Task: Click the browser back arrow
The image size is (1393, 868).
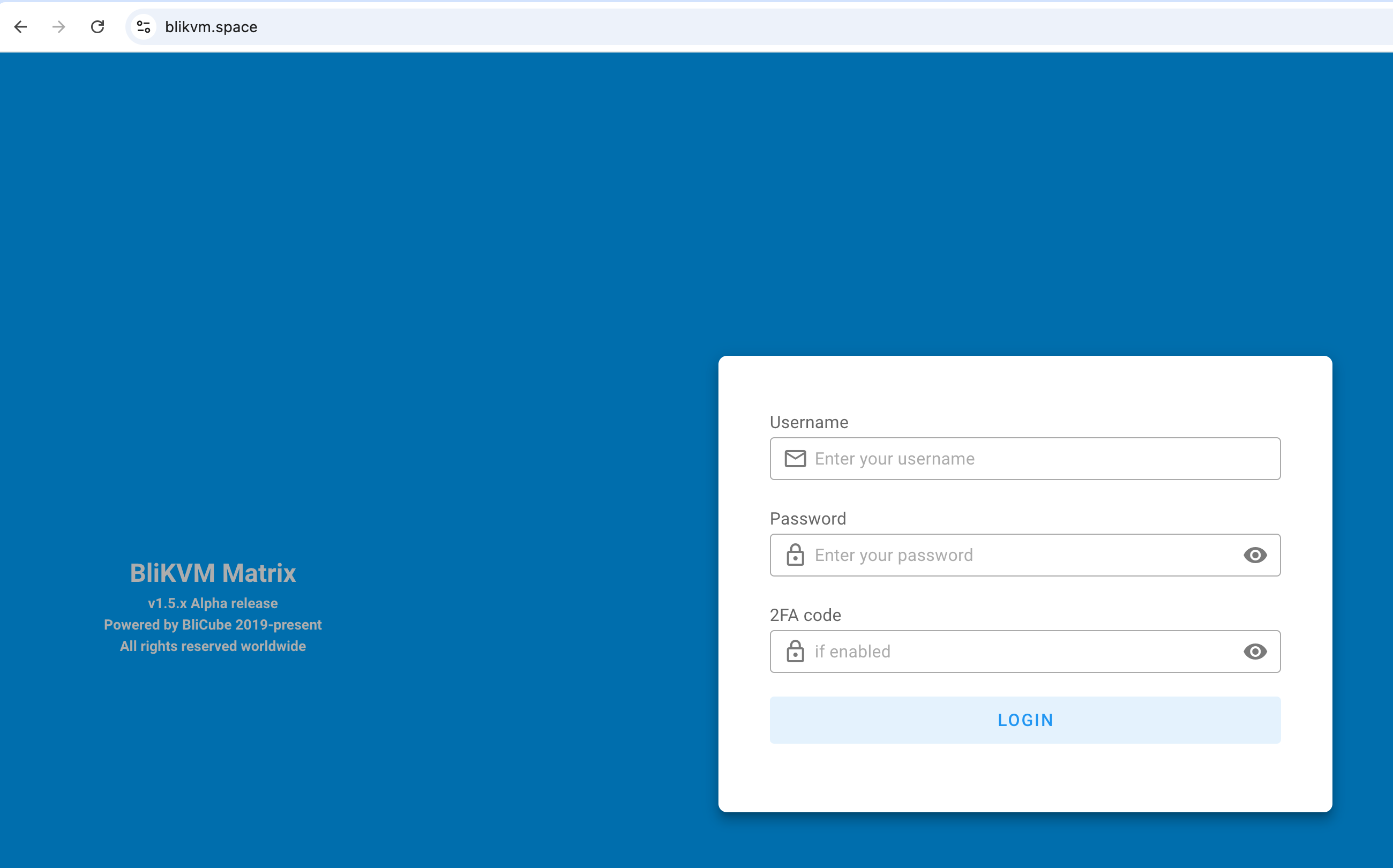Action: (21, 27)
